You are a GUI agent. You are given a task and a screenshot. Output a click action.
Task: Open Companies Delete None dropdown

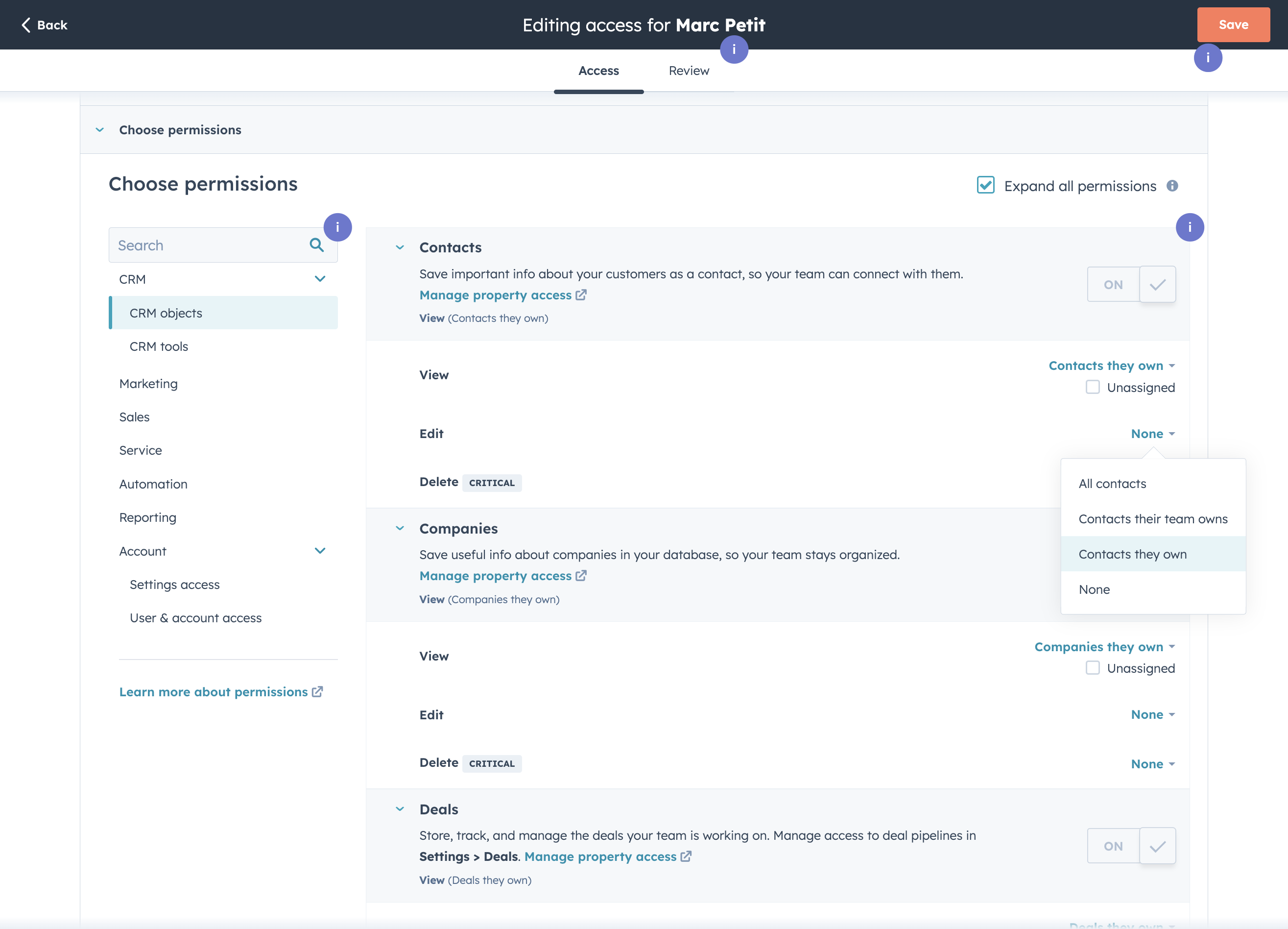pos(1153,764)
